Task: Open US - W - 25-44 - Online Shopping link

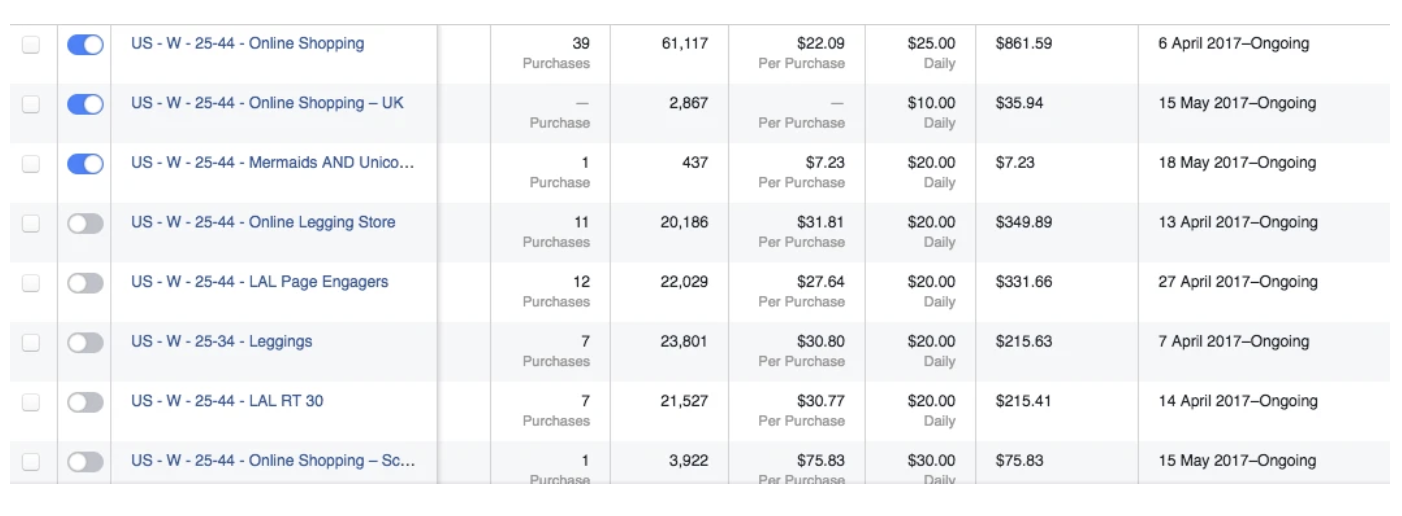Action: pyautogui.click(x=247, y=44)
